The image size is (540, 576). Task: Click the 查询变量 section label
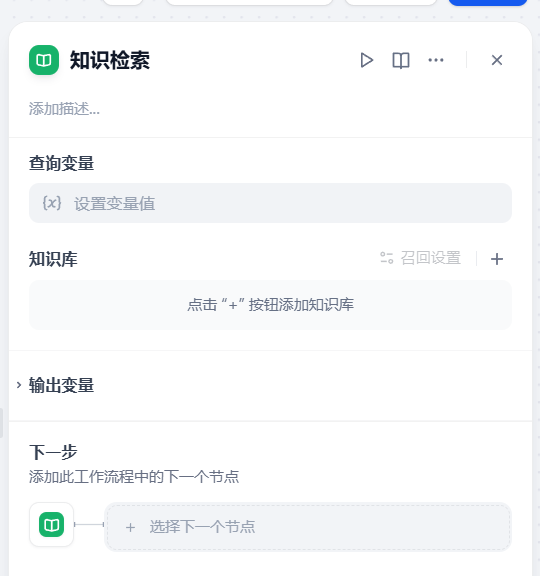[x=61, y=163]
